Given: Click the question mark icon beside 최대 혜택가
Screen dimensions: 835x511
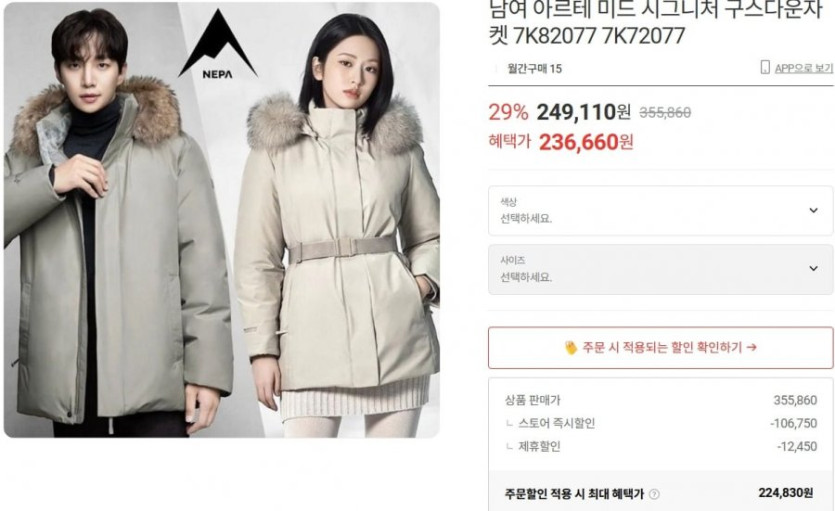Looking at the screenshot, I should pos(654,494).
